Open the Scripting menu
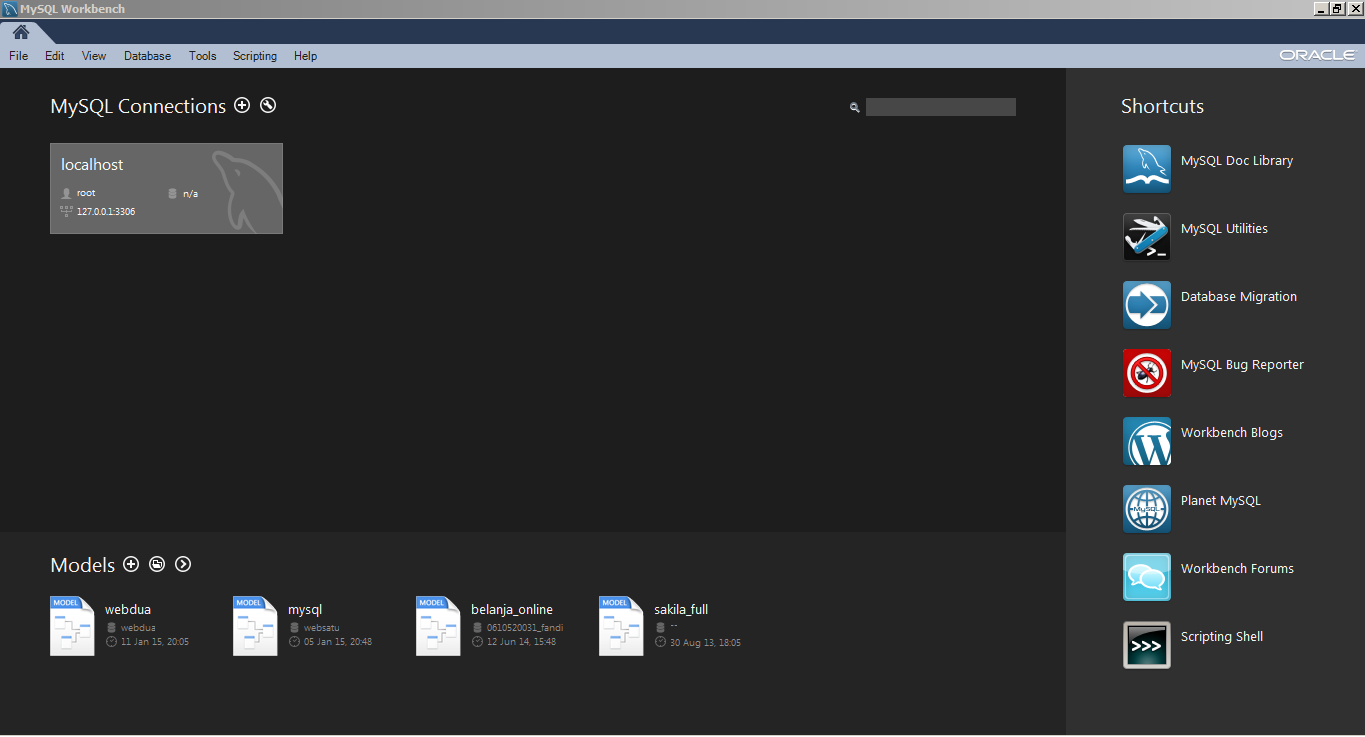The width and height of the screenshot is (1365, 737). click(255, 56)
